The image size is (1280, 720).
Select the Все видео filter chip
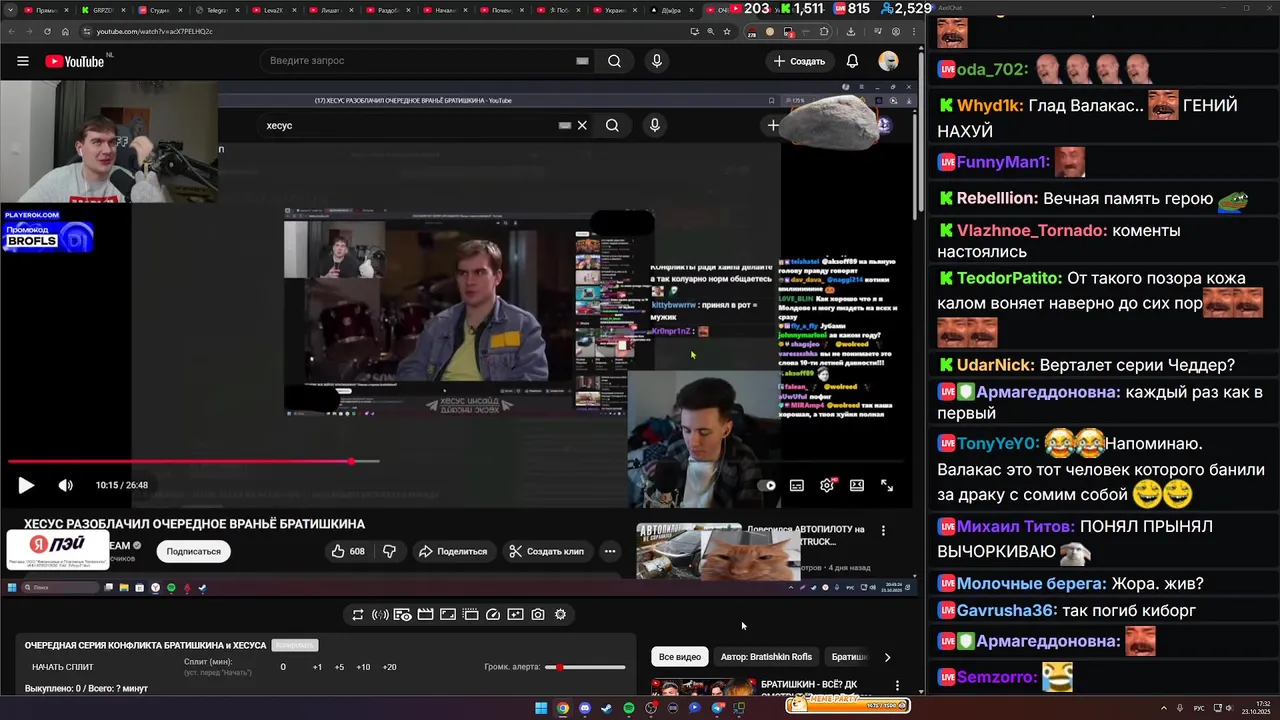pyautogui.click(x=679, y=657)
